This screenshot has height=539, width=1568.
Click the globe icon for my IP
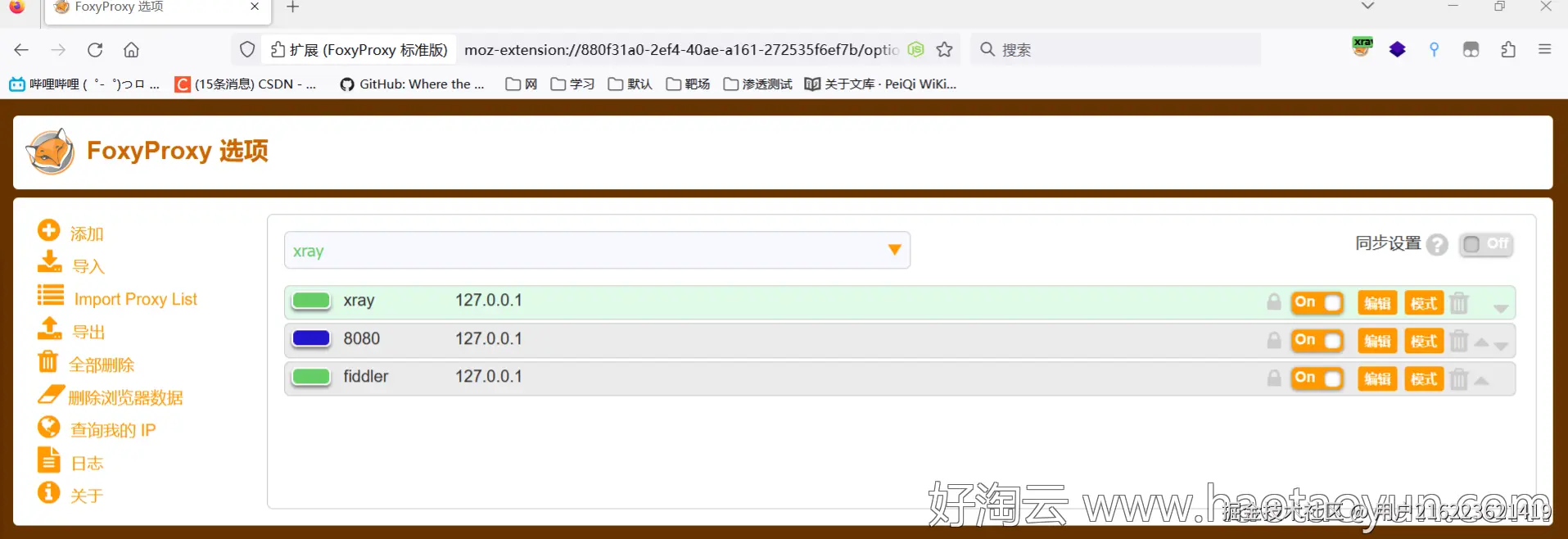tap(49, 427)
